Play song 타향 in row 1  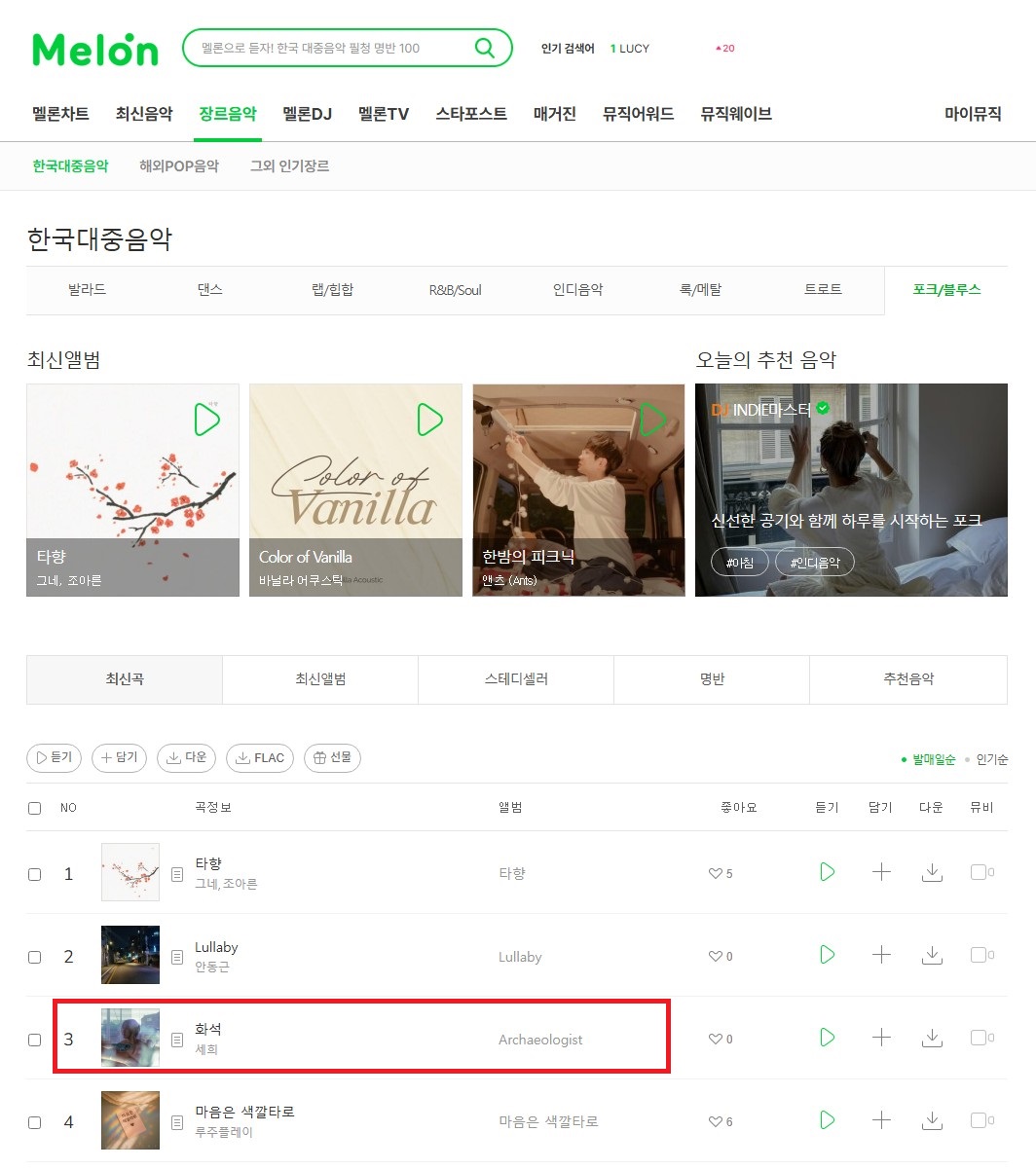(x=828, y=872)
